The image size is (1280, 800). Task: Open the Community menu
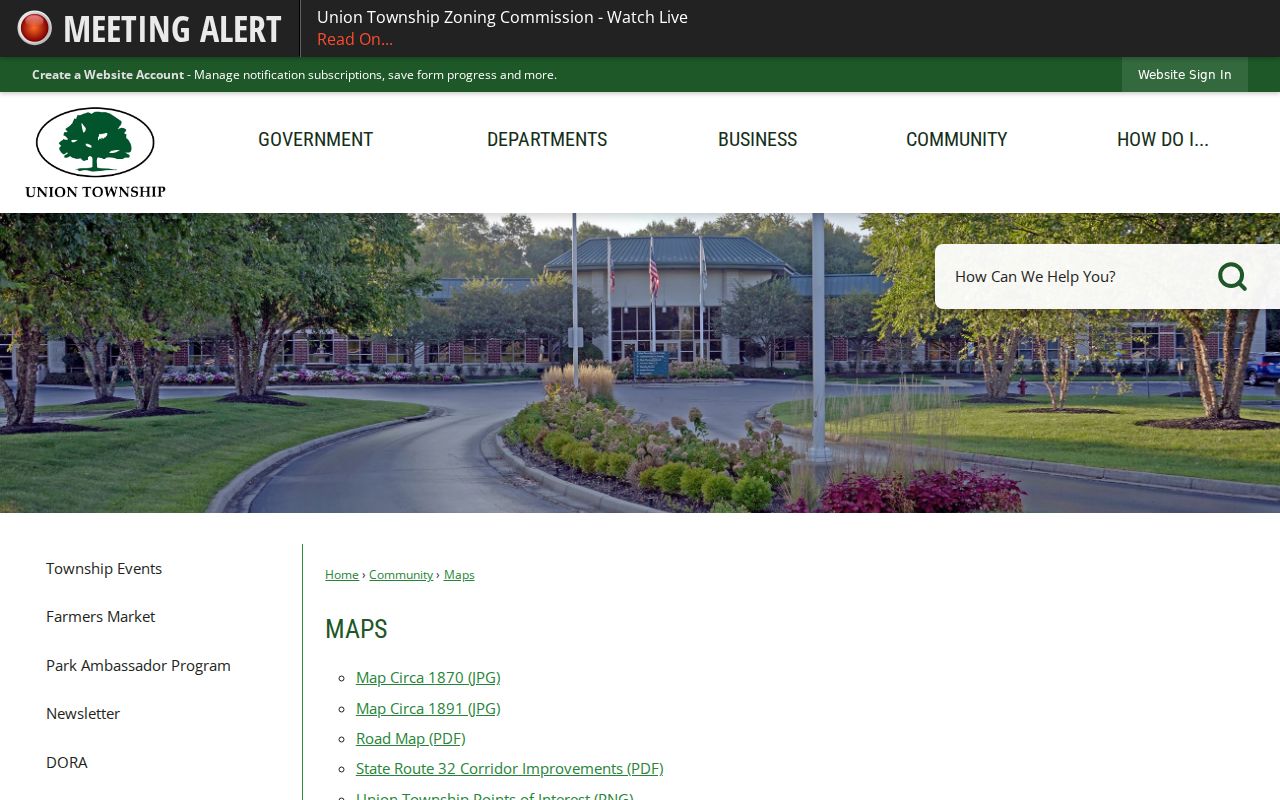coord(956,140)
